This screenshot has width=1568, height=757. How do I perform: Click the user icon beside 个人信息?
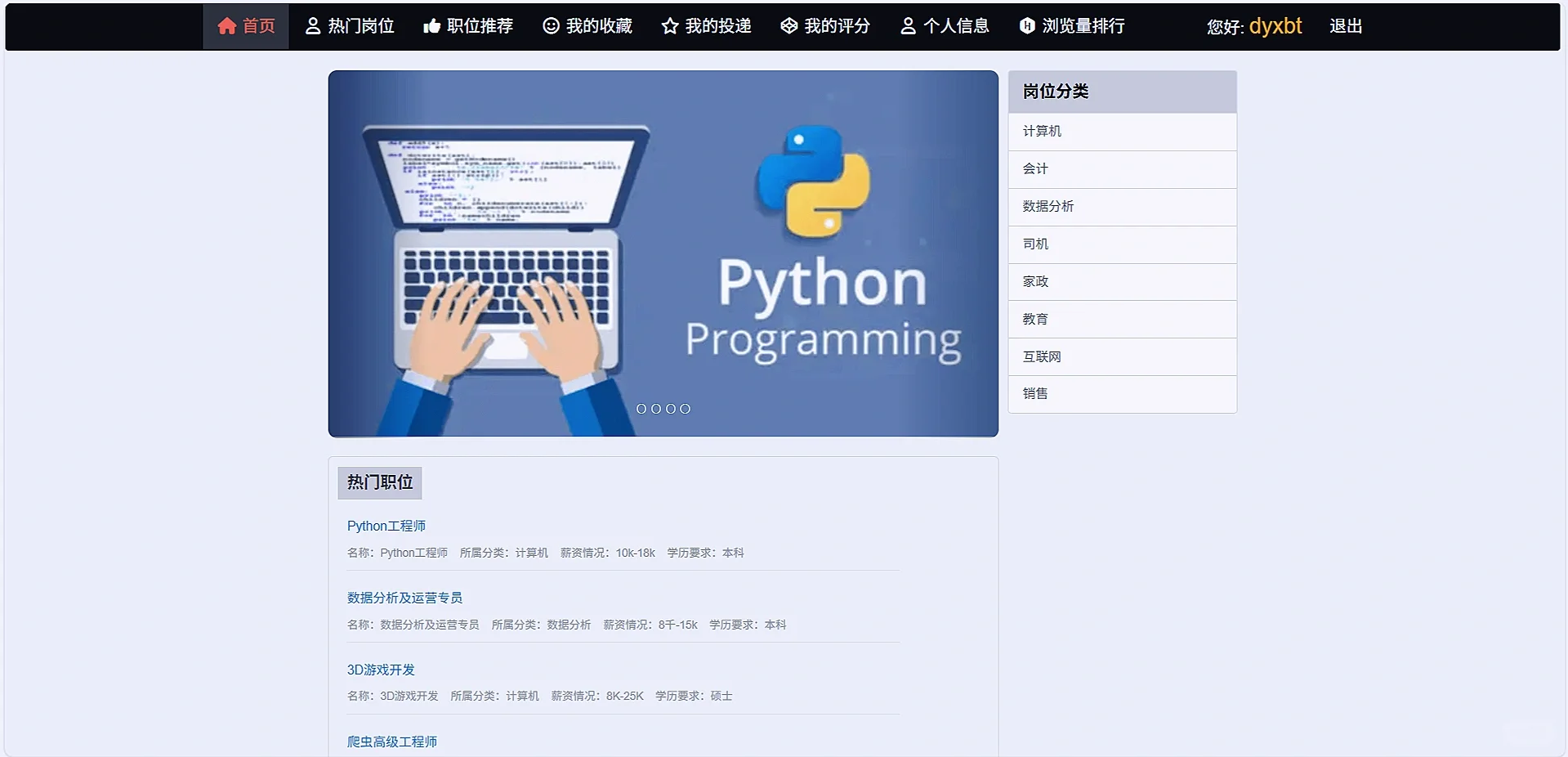pos(908,26)
